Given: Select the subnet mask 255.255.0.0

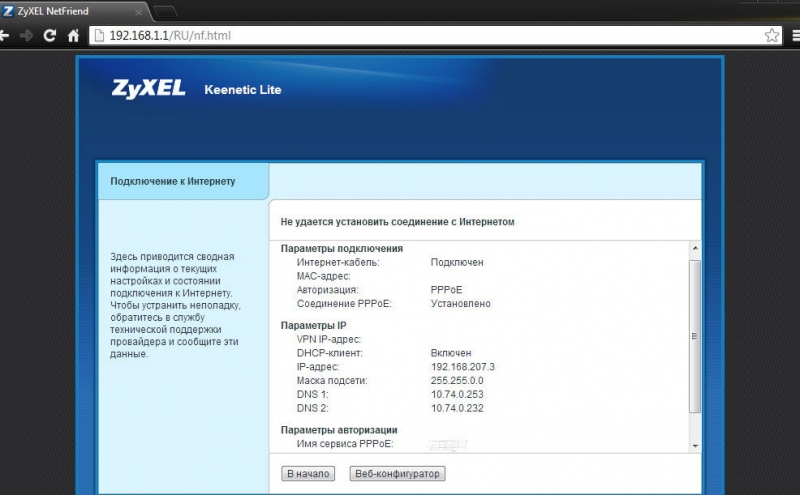Looking at the screenshot, I should click(x=457, y=381).
